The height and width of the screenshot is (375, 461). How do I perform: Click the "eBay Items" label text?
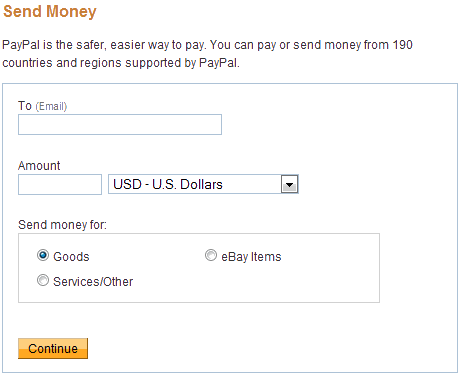(x=251, y=257)
